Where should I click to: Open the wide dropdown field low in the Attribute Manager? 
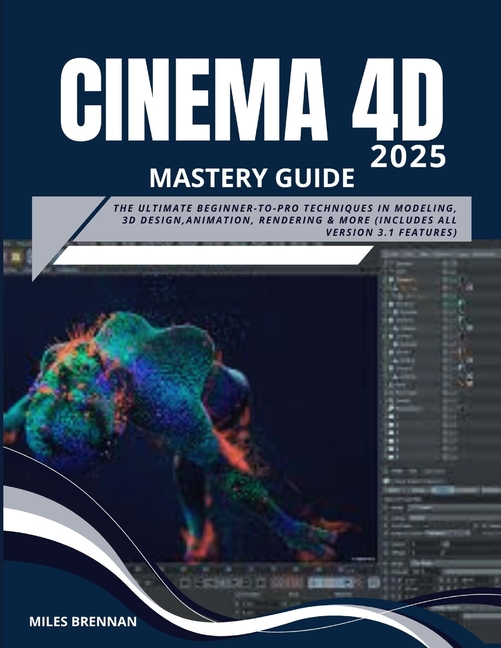pos(455,564)
